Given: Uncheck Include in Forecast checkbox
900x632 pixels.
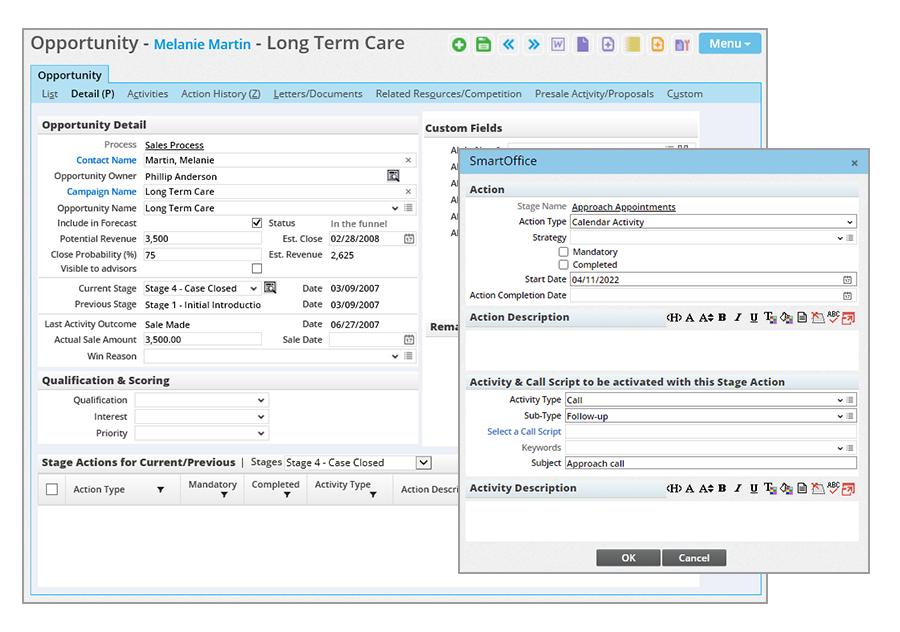Looking at the screenshot, I should click(x=257, y=223).
